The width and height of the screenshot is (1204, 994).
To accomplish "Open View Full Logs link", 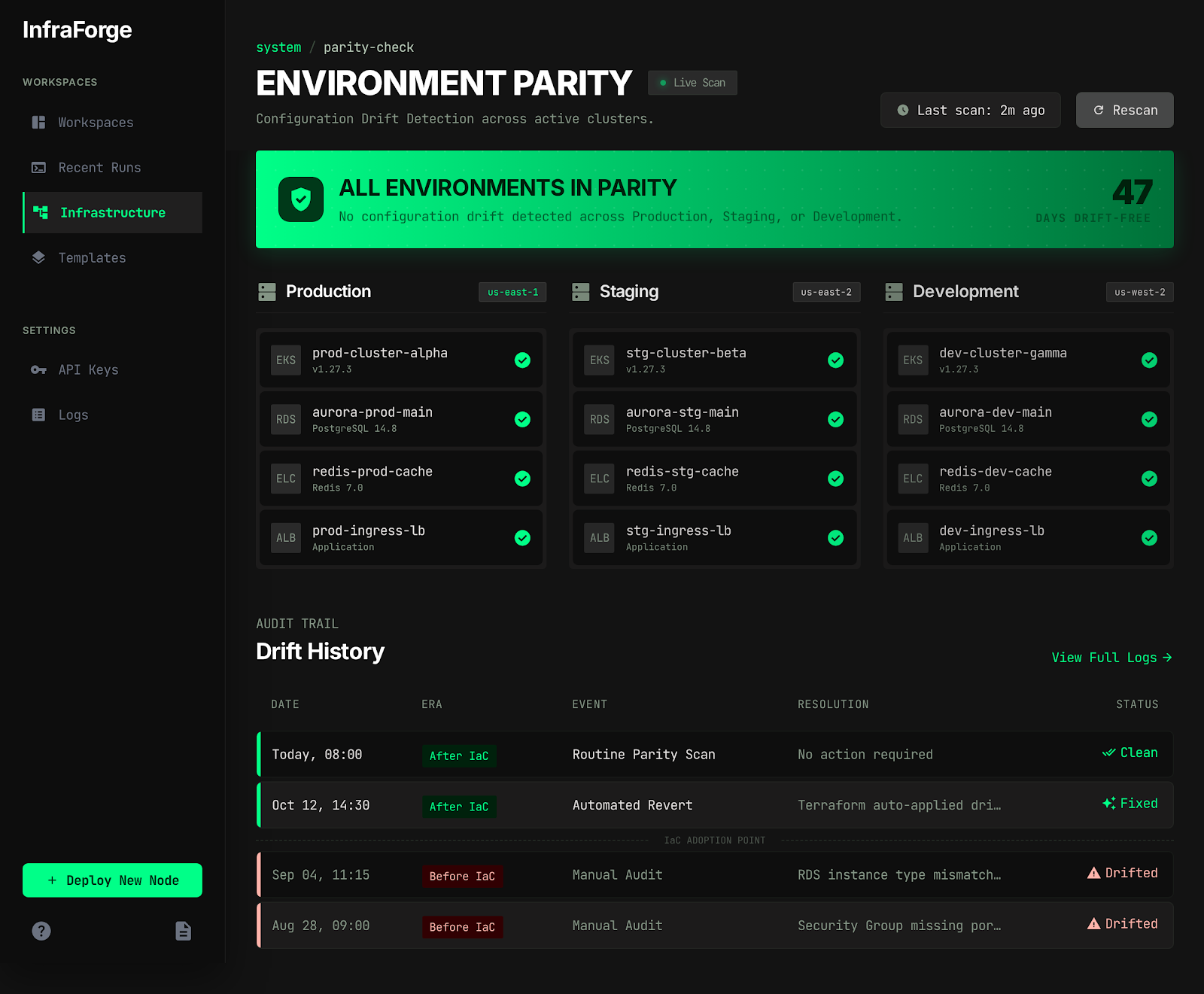I will click(1112, 658).
